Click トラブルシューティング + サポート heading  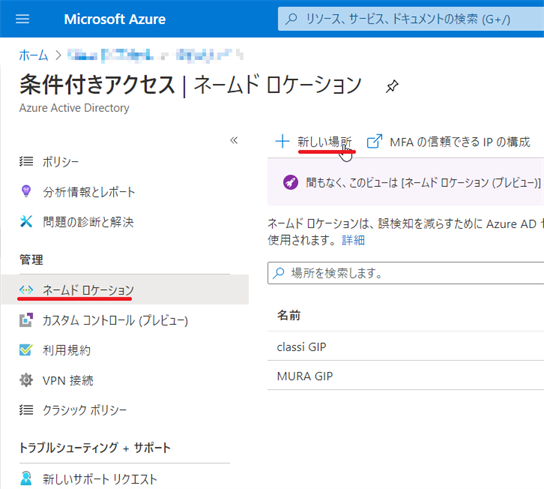pos(95,448)
